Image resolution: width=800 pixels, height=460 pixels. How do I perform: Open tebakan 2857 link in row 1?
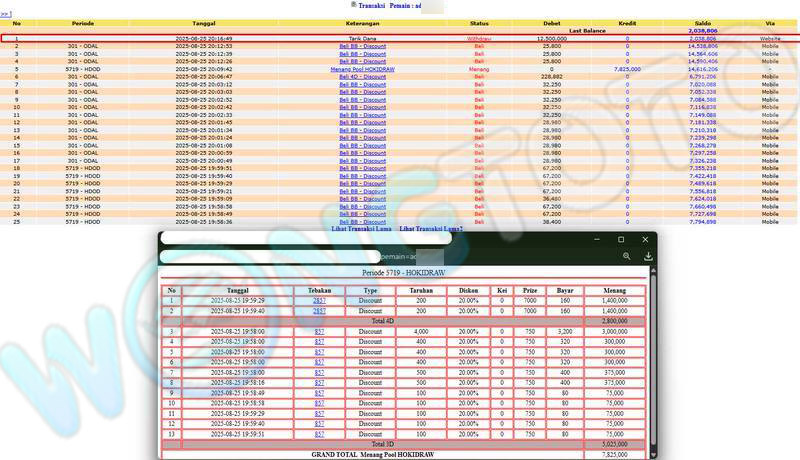(319, 299)
